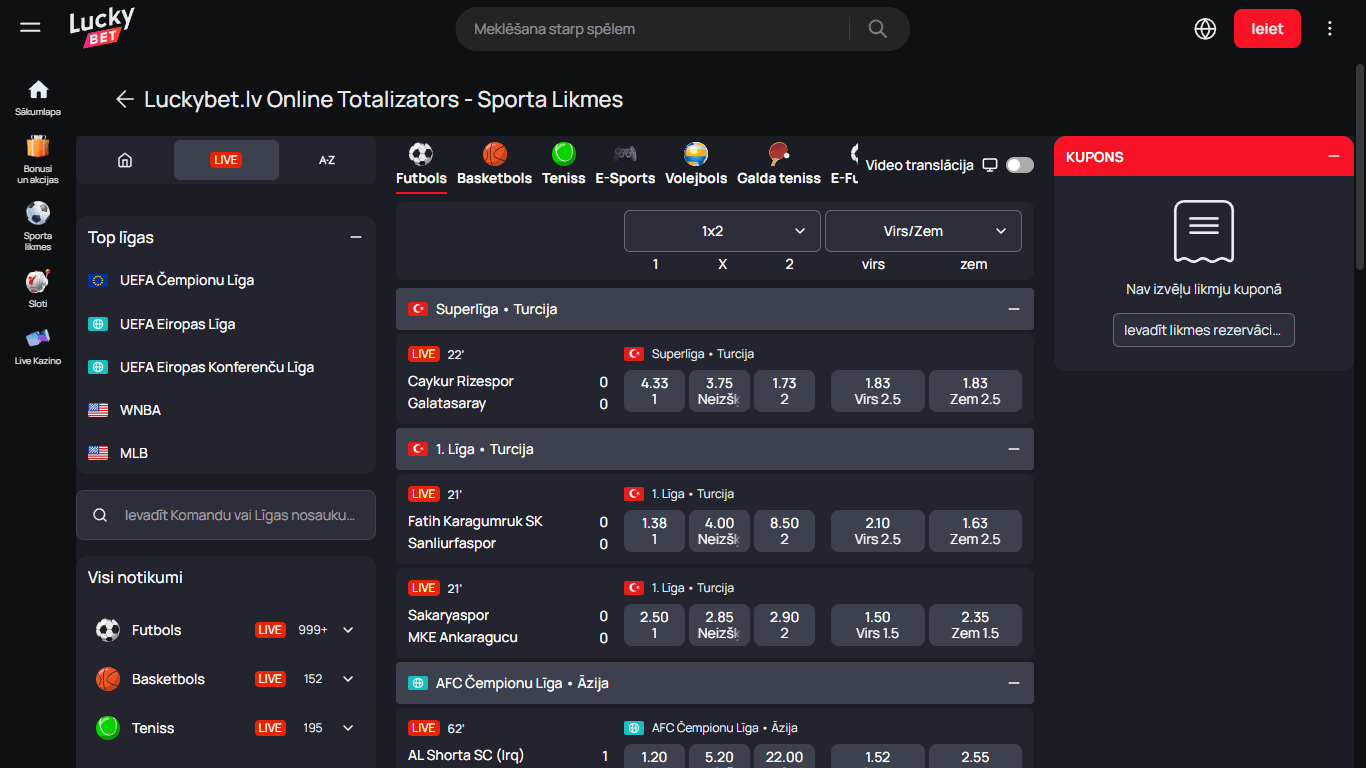
Task: Open the language globe selector
Action: (1205, 29)
